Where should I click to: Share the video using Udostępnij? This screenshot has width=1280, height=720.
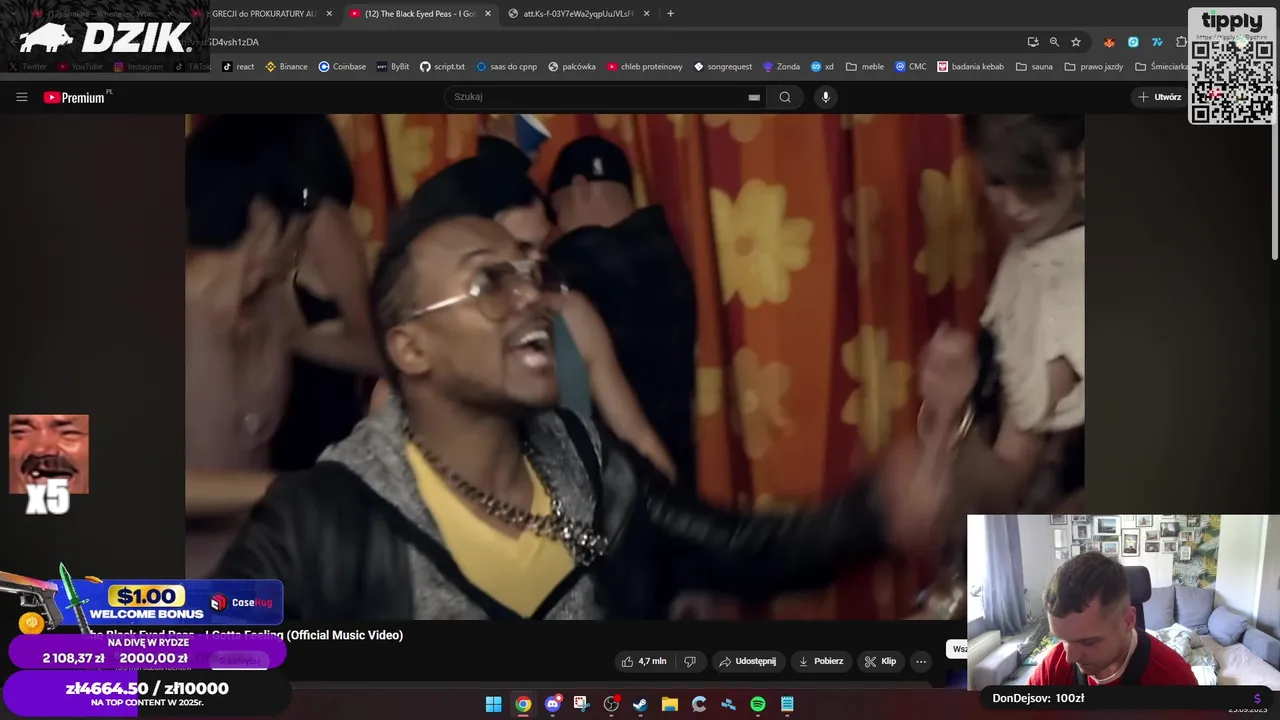747,661
